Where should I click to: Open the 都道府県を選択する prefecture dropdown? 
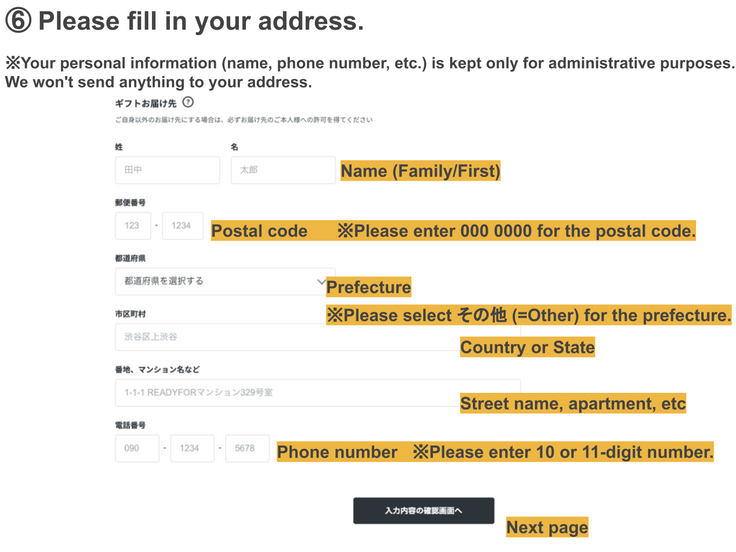pos(224,281)
